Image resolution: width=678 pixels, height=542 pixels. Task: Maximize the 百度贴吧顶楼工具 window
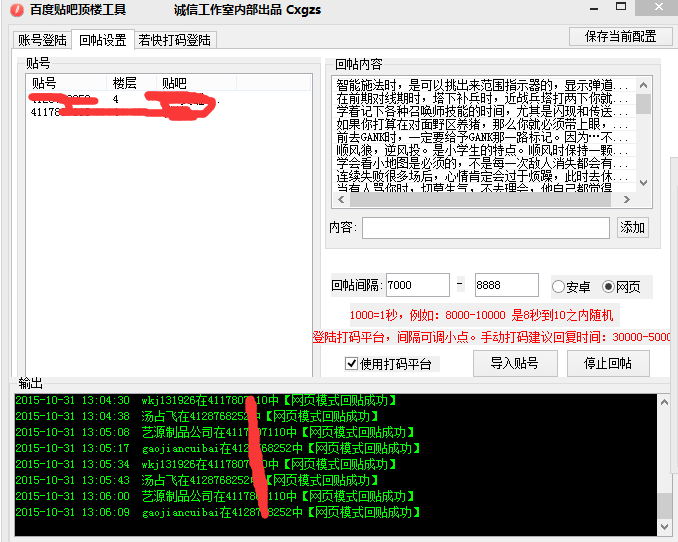pos(621,7)
